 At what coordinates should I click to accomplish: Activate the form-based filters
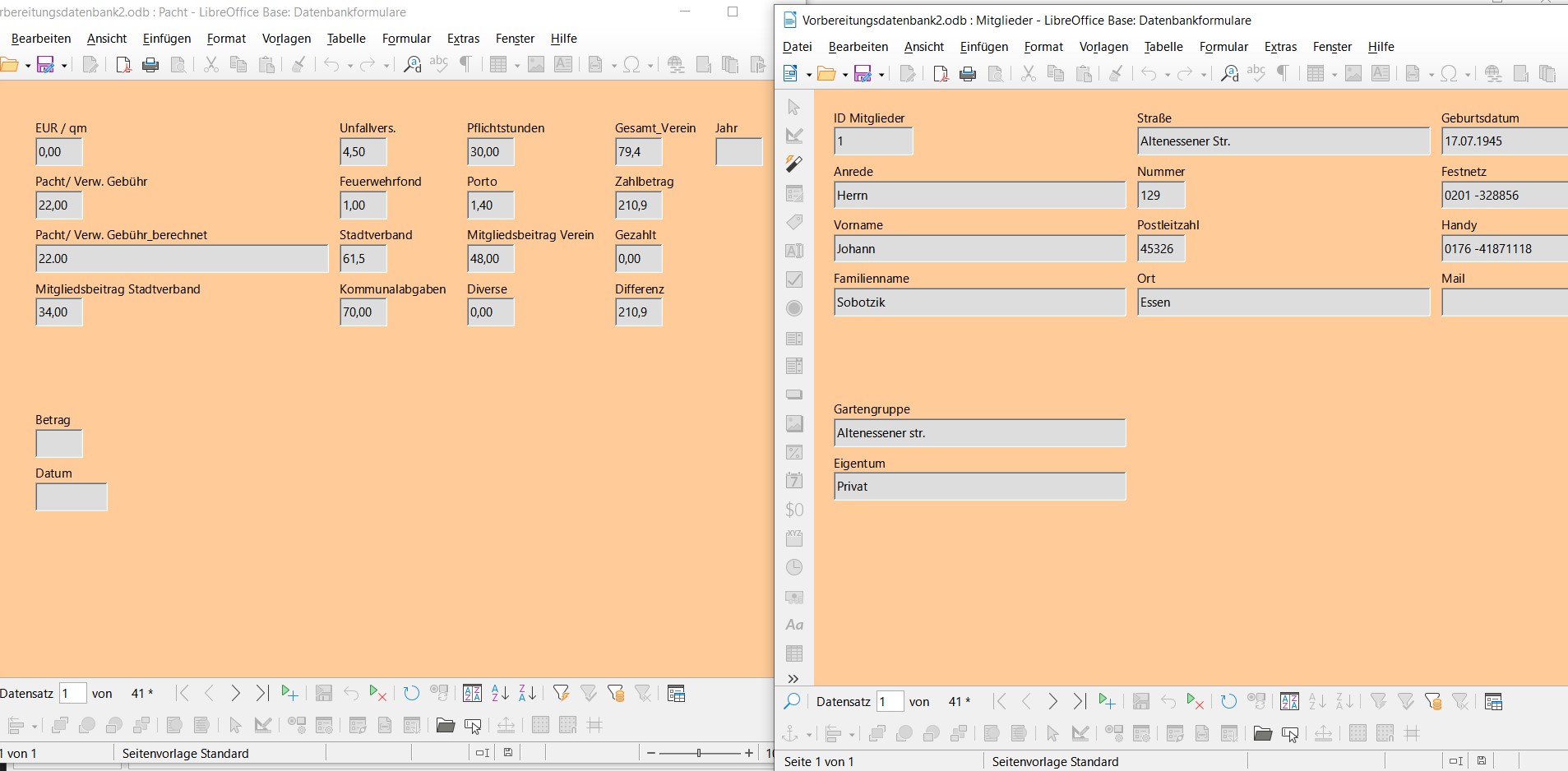[1432, 701]
